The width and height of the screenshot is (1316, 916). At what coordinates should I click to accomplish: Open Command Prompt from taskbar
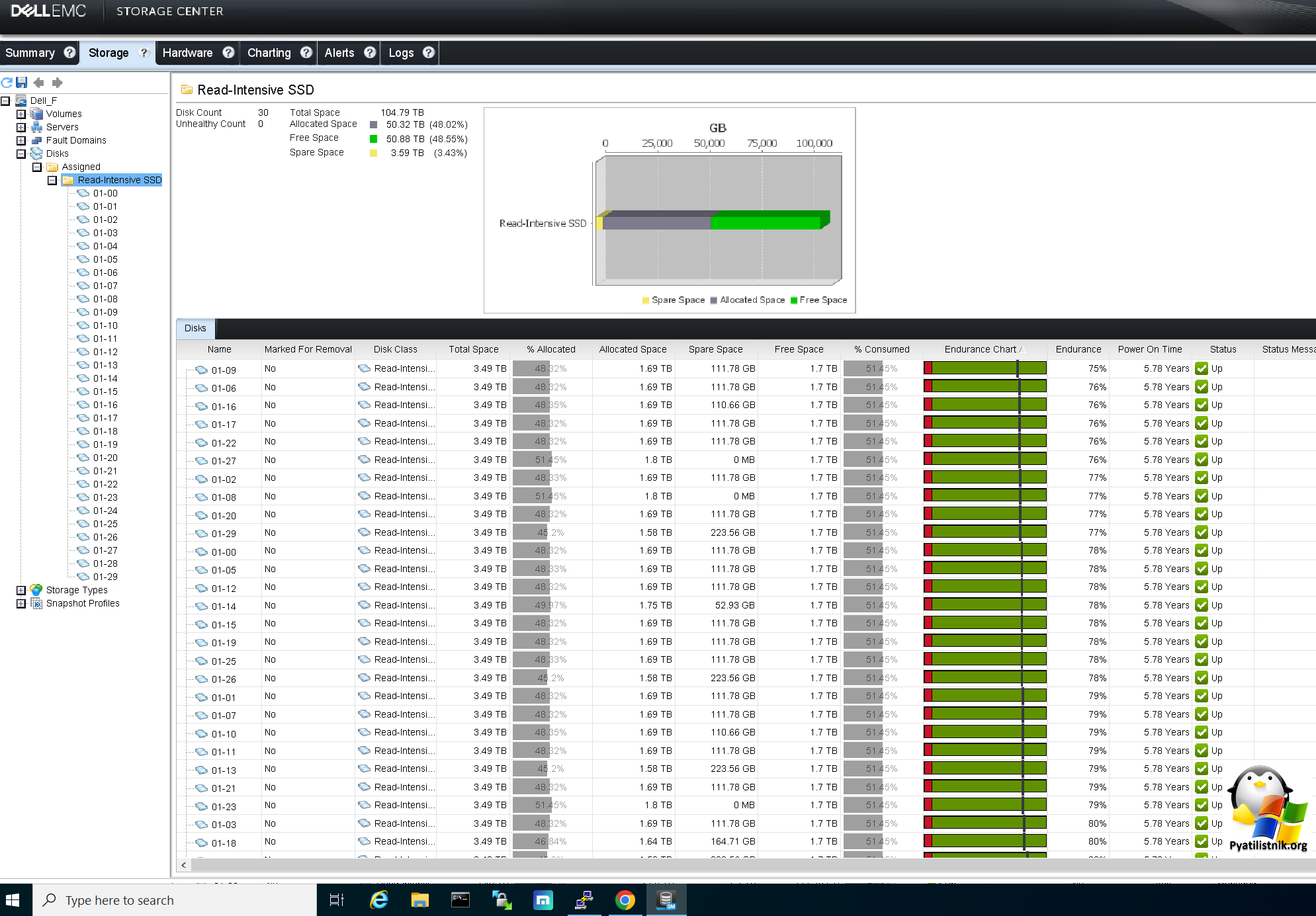coord(461,899)
